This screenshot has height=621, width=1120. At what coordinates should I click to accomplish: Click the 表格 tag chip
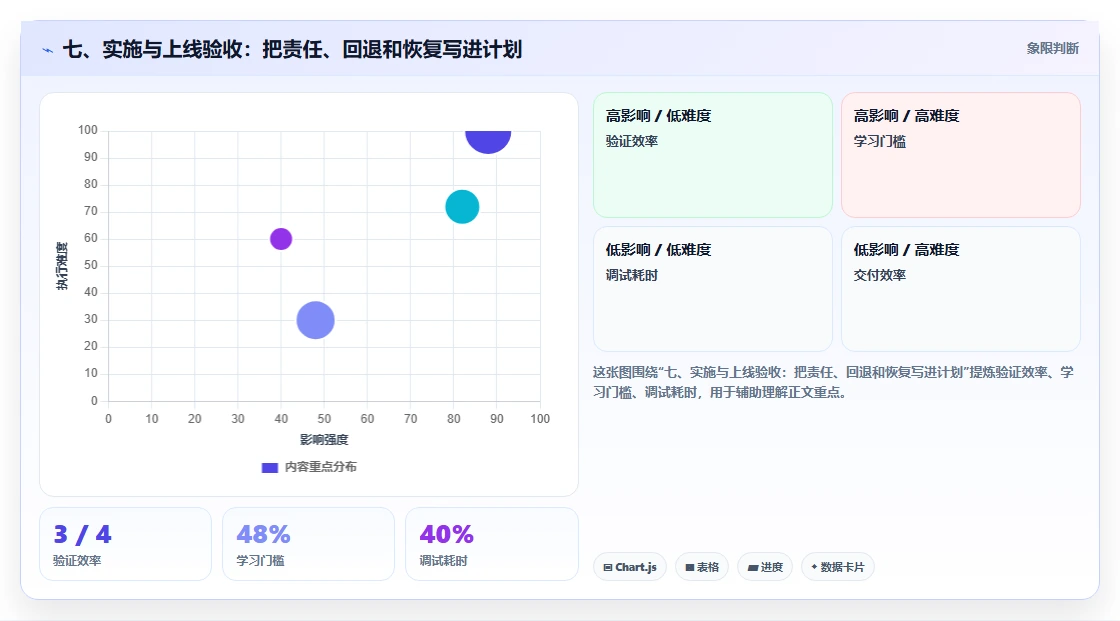click(x=701, y=567)
